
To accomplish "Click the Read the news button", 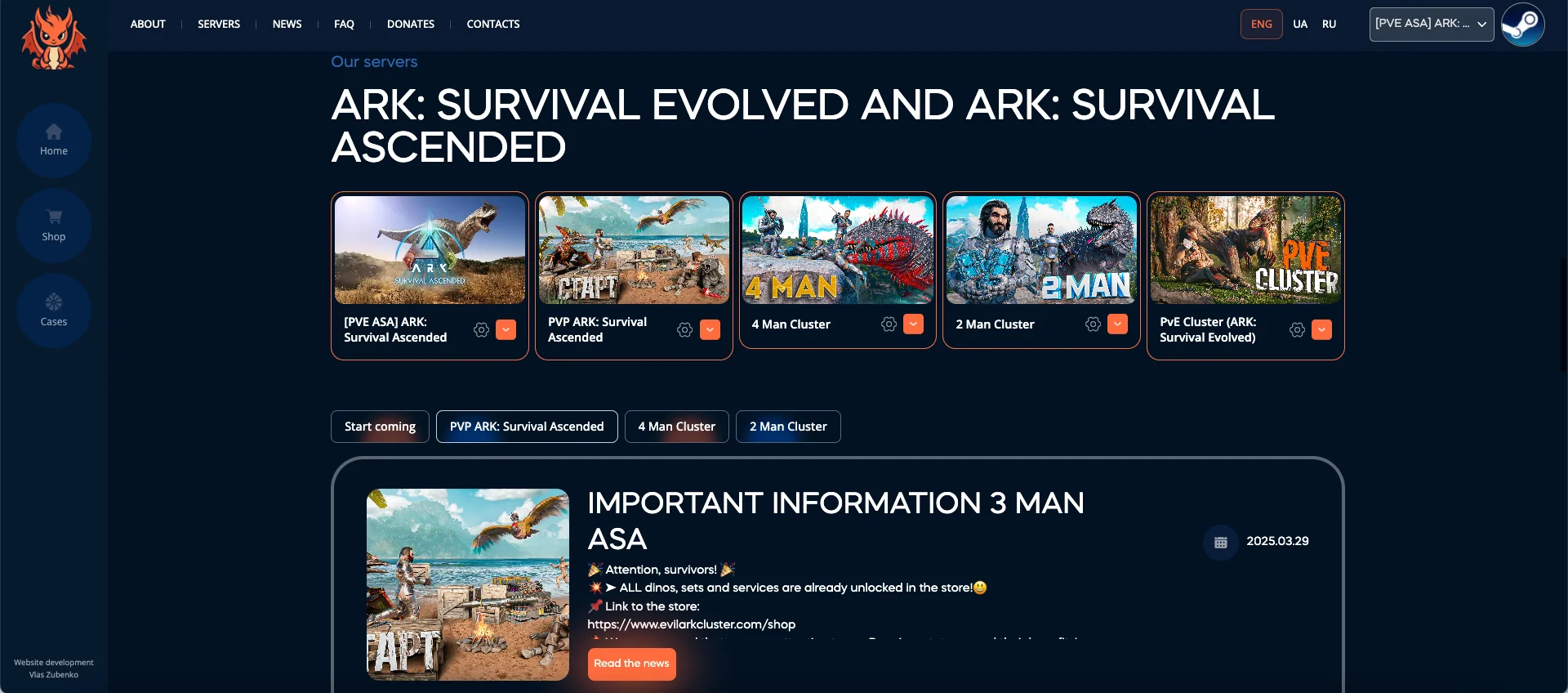I will click(x=631, y=664).
